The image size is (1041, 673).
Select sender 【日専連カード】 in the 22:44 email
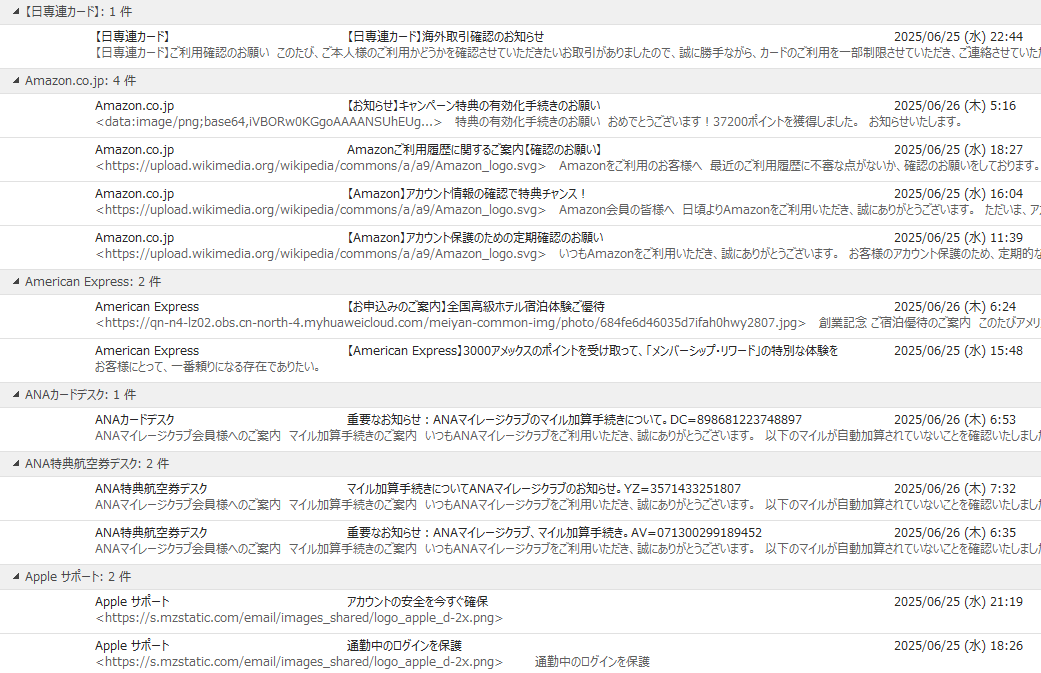click(132, 37)
